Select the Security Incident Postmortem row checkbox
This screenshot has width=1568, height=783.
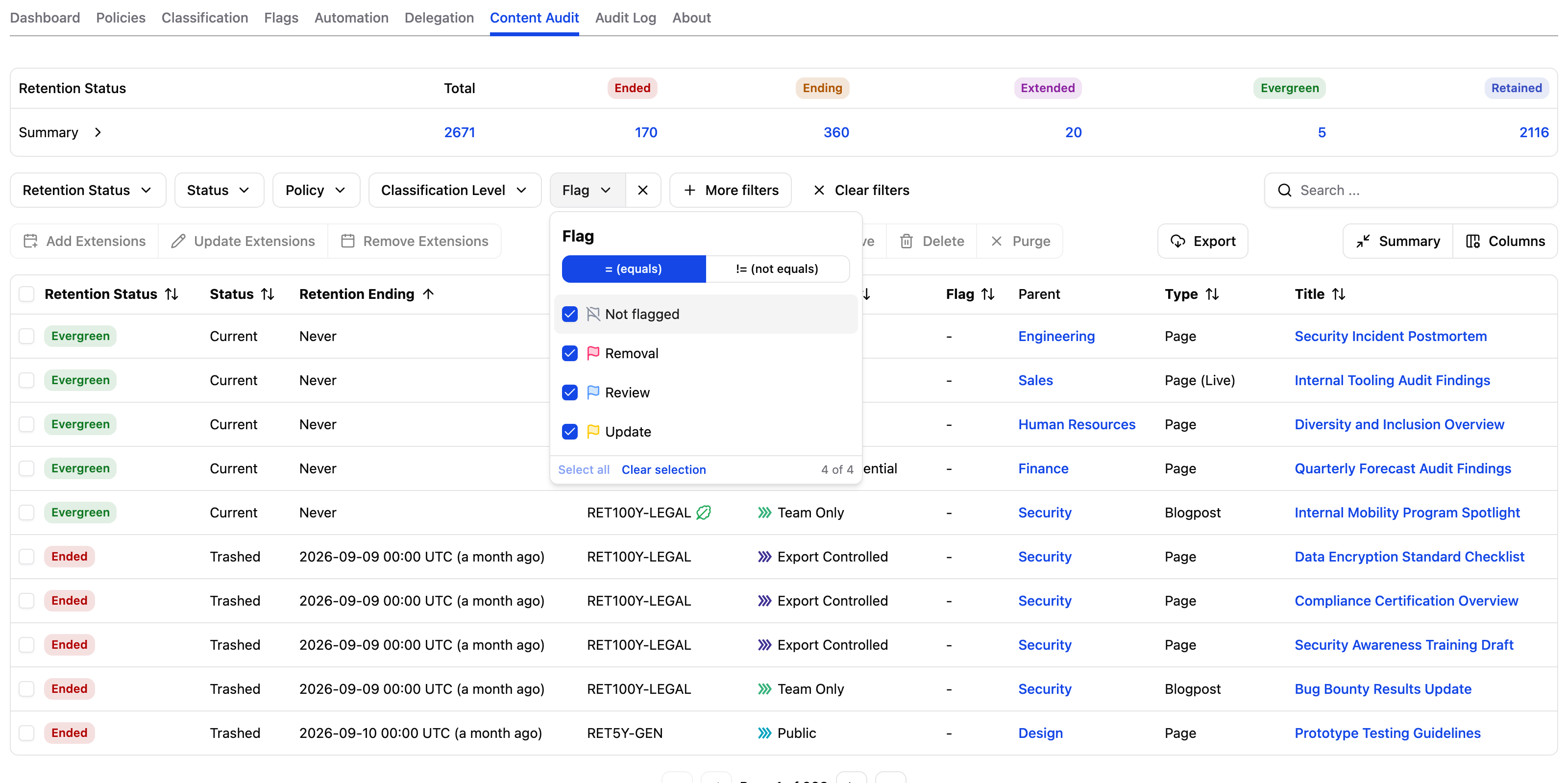(x=26, y=336)
